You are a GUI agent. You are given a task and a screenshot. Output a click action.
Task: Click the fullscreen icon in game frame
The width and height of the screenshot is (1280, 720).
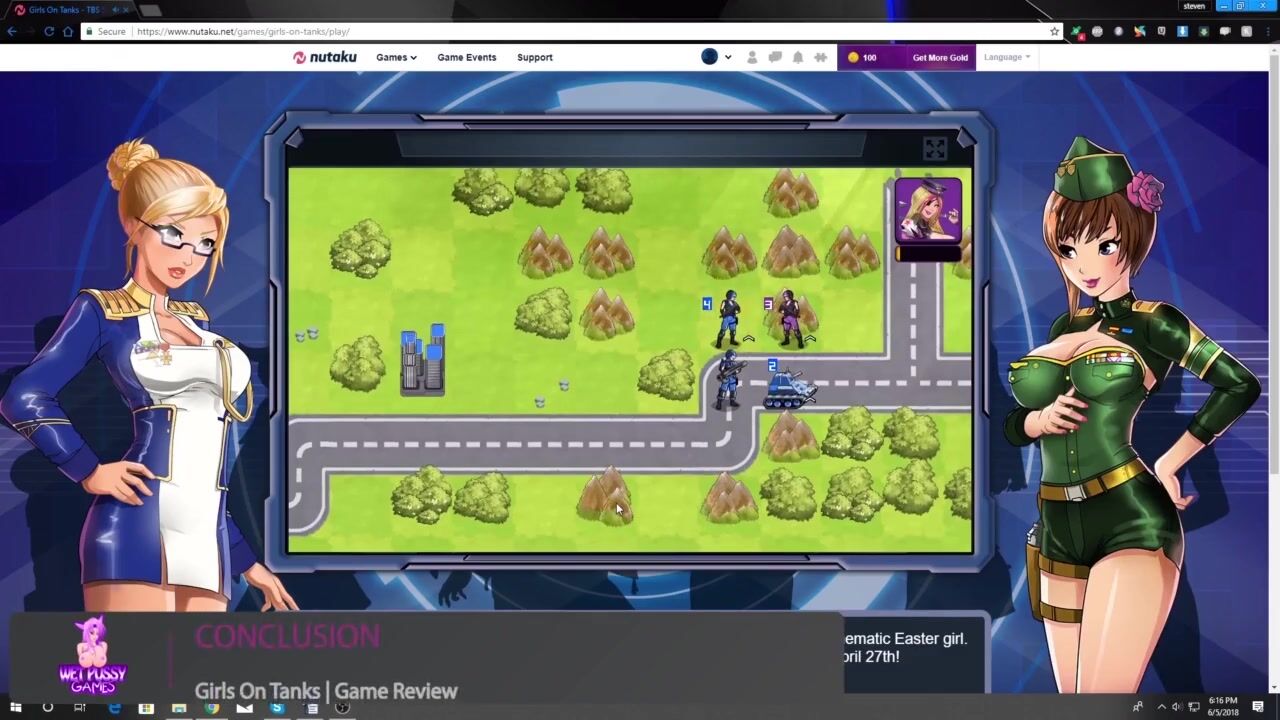[934, 149]
